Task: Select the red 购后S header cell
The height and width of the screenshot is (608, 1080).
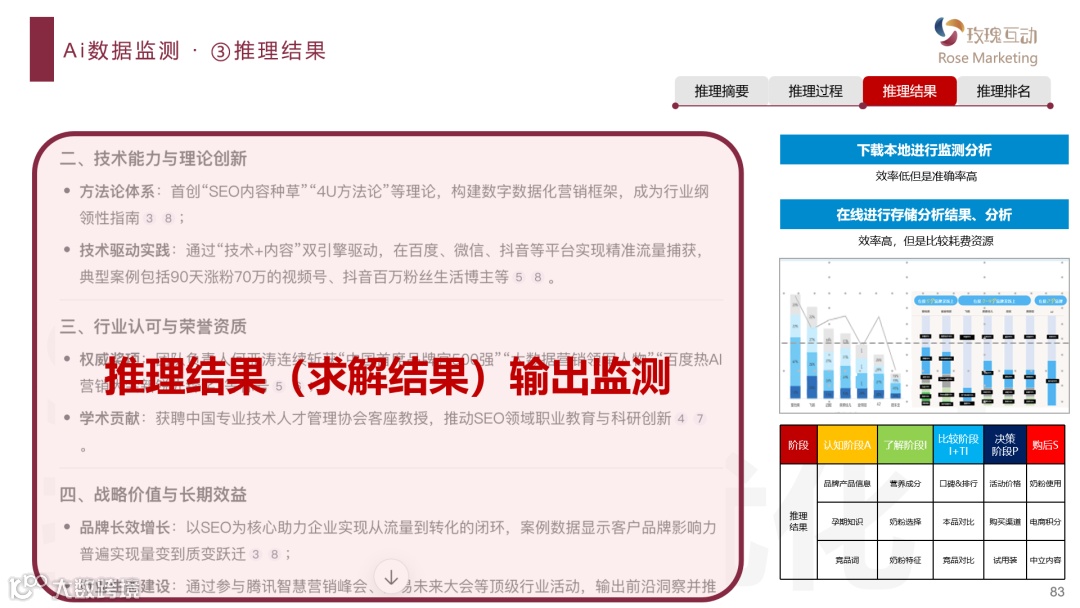Action: (x=1046, y=445)
